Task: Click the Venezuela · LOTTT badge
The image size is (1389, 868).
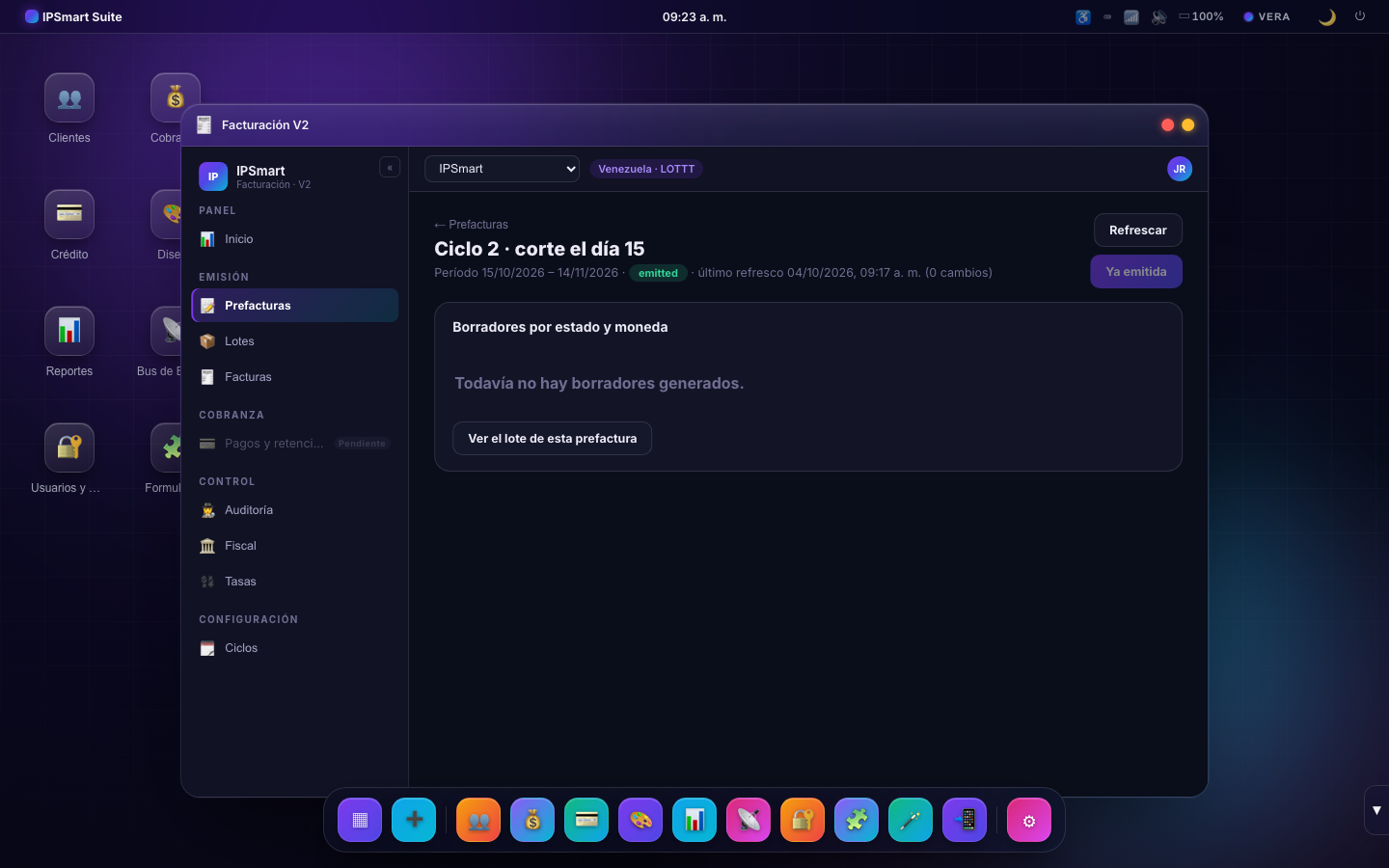Action: pyautogui.click(x=646, y=169)
